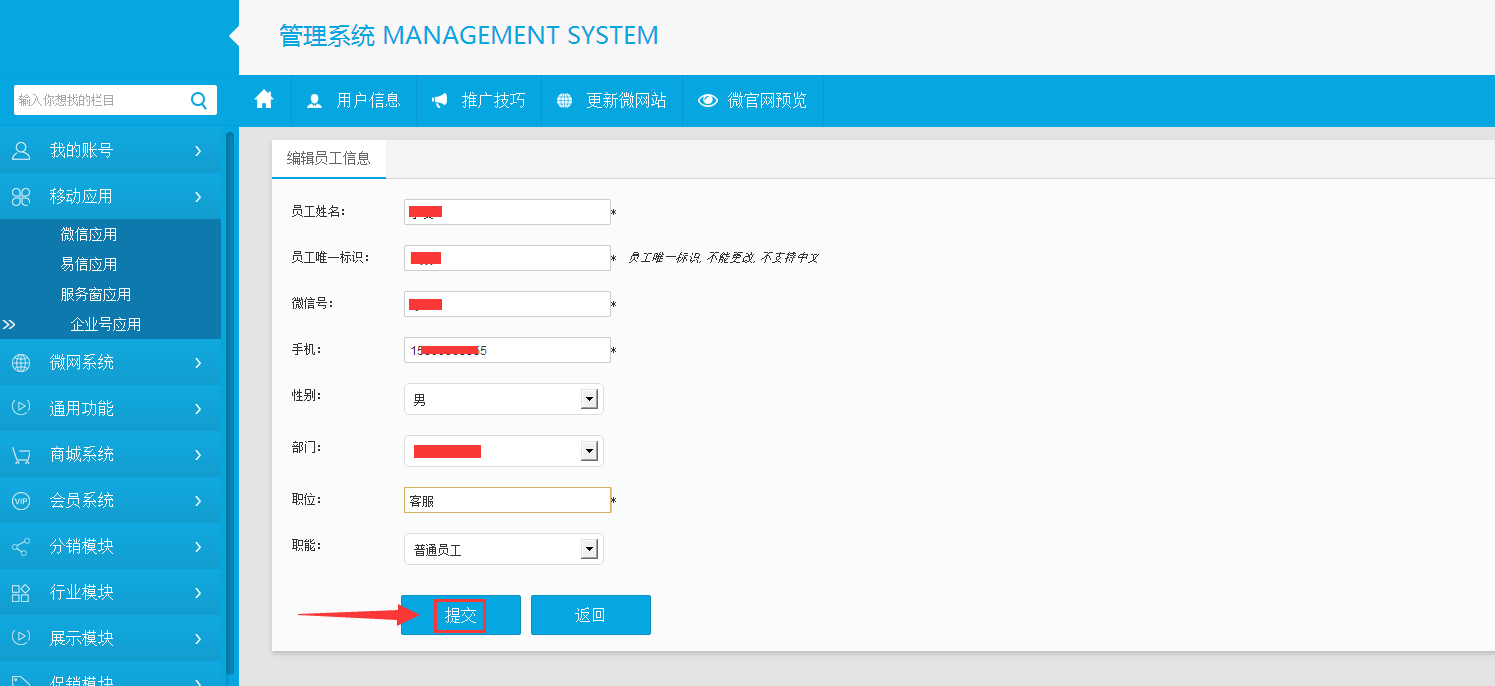Screen dimensions: 1495x686
Task: Collapse the sidebar using the header's white arrow
Action: [x=234, y=37]
